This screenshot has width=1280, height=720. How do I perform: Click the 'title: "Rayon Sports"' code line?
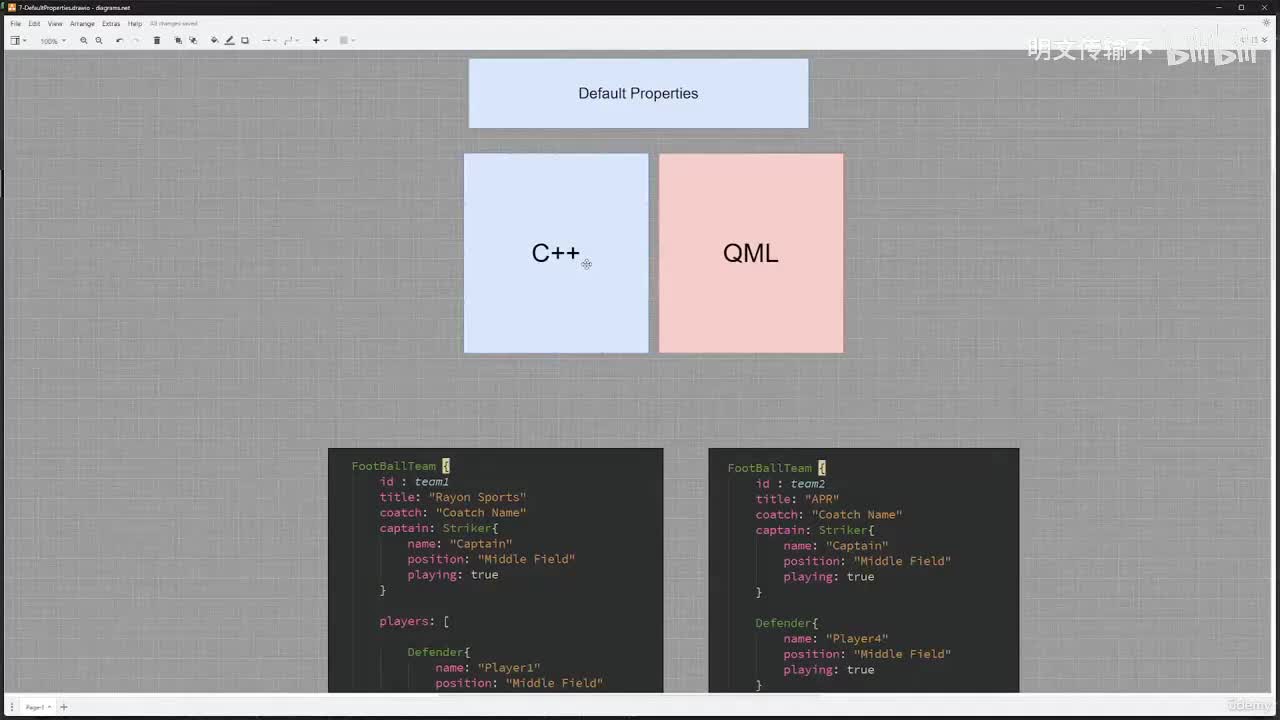(452, 497)
